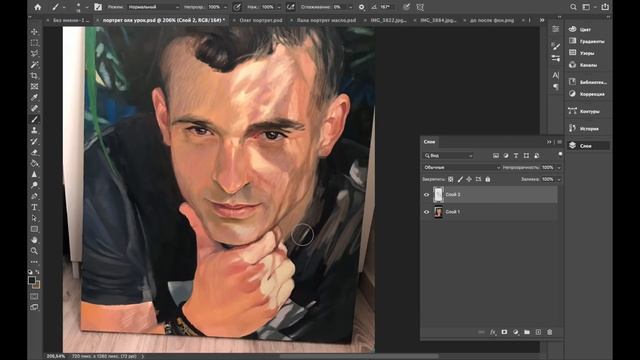
Task: Open brush settings panel icon in options bar
Action: tap(98, 7)
